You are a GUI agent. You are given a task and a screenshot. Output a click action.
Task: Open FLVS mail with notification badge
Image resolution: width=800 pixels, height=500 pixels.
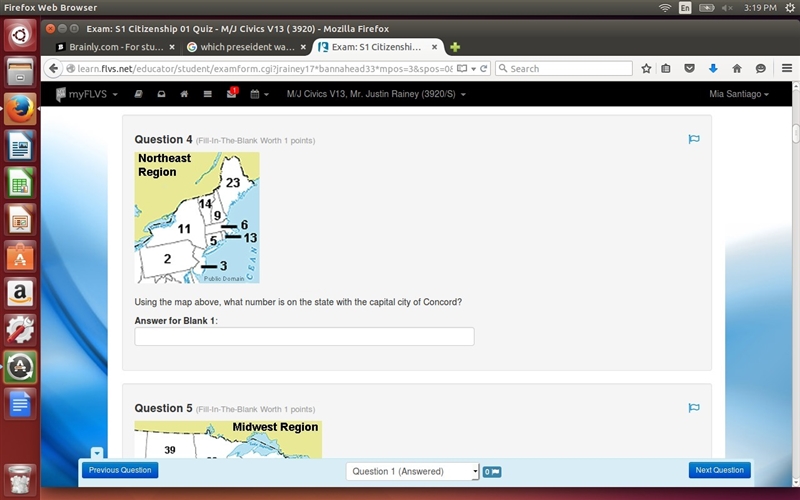click(x=232, y=93)
